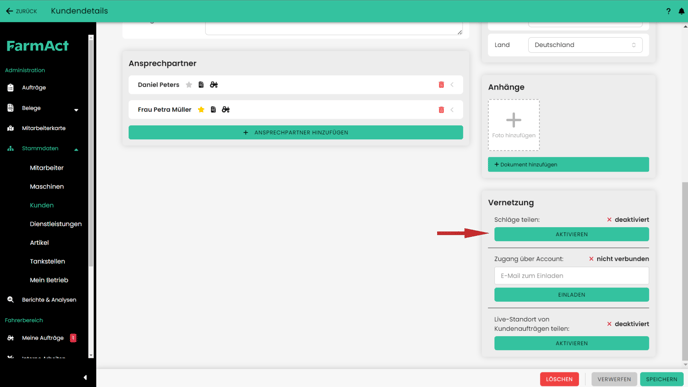Open Artikel under Stammdaten
This screenshot has width=688, height=387.
[39, 243]
